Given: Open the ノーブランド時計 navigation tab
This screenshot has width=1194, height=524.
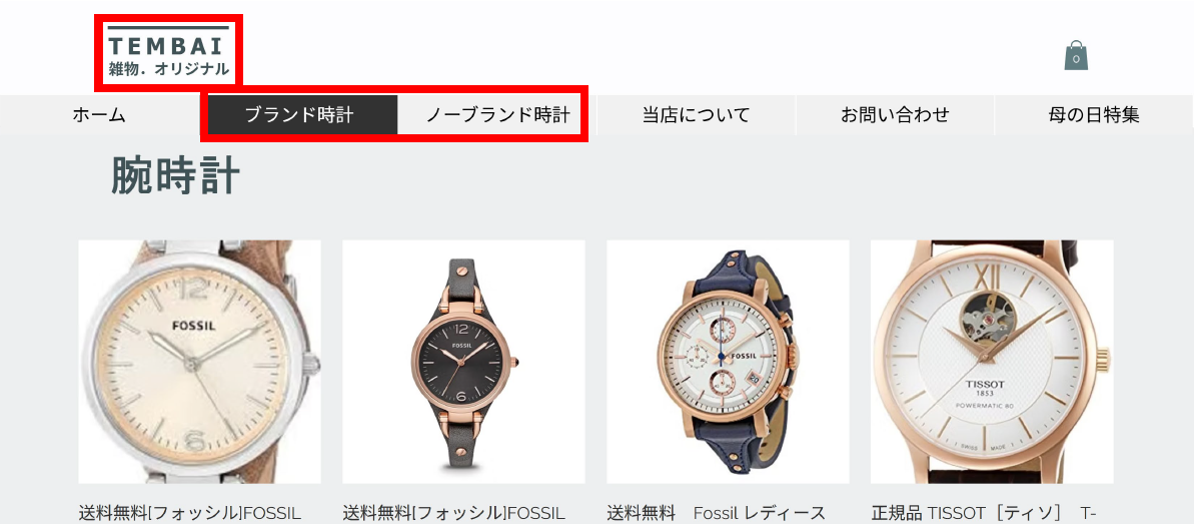Looking at the screenshot, I should pos(497,115).
